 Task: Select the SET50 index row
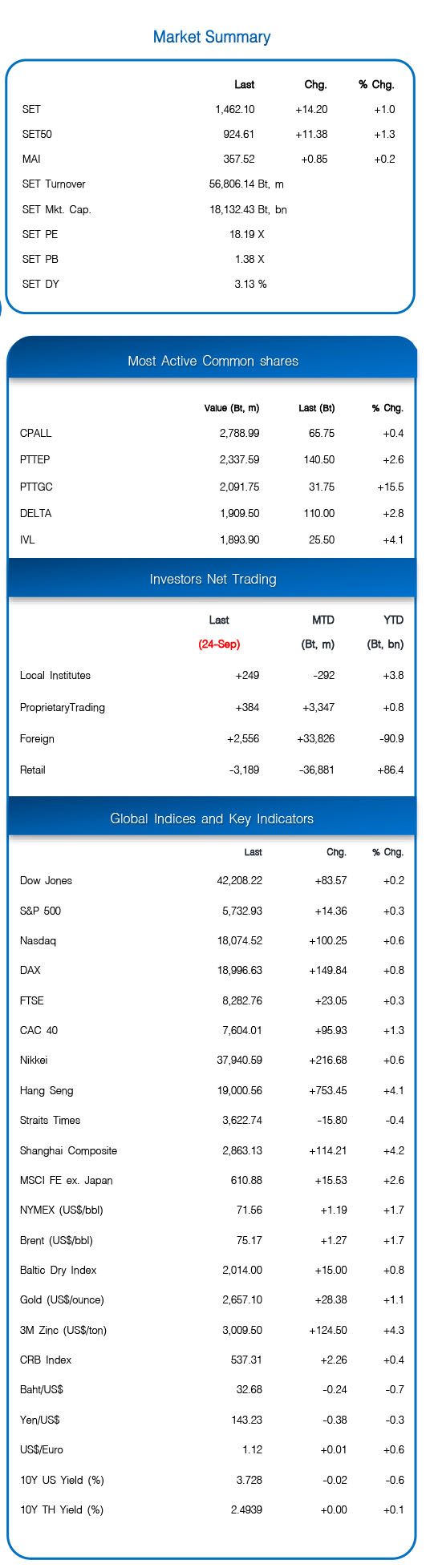[210, 134]
